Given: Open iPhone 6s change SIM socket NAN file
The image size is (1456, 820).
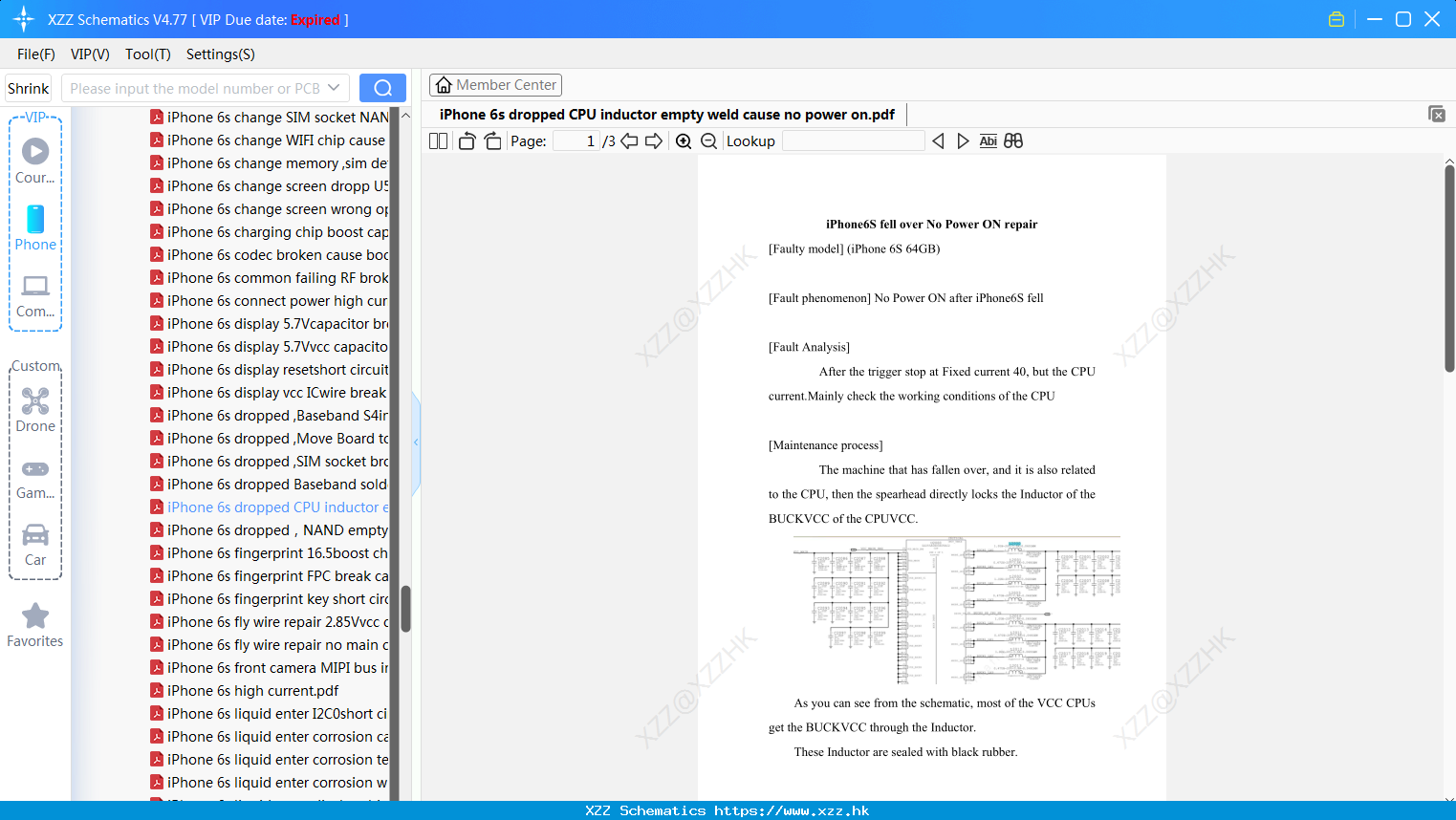Looking at the screenshot, I should click(x=270, y=118).
